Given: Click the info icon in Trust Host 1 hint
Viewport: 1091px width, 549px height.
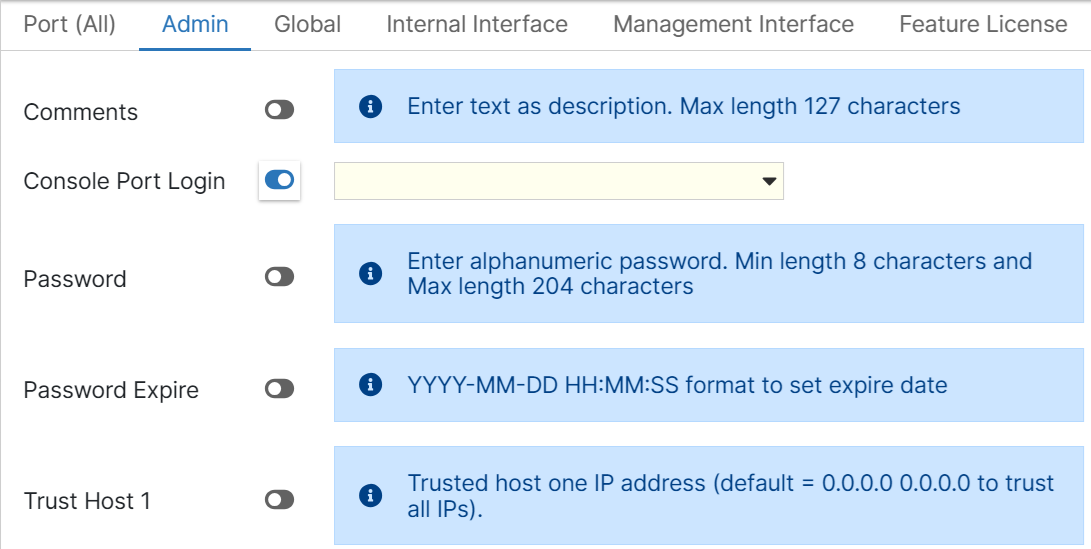Looking at the screenshot, I should pyautogui.click(x=370, y=495).
